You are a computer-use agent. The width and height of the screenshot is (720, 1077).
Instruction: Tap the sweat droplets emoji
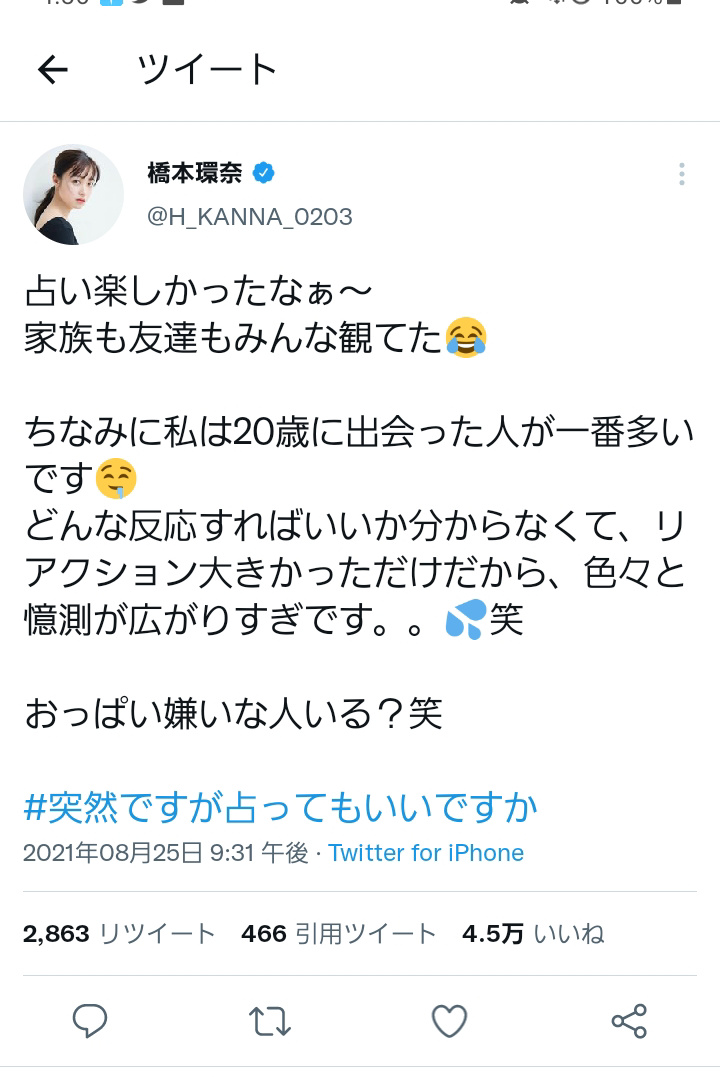(x=466, y=619)
